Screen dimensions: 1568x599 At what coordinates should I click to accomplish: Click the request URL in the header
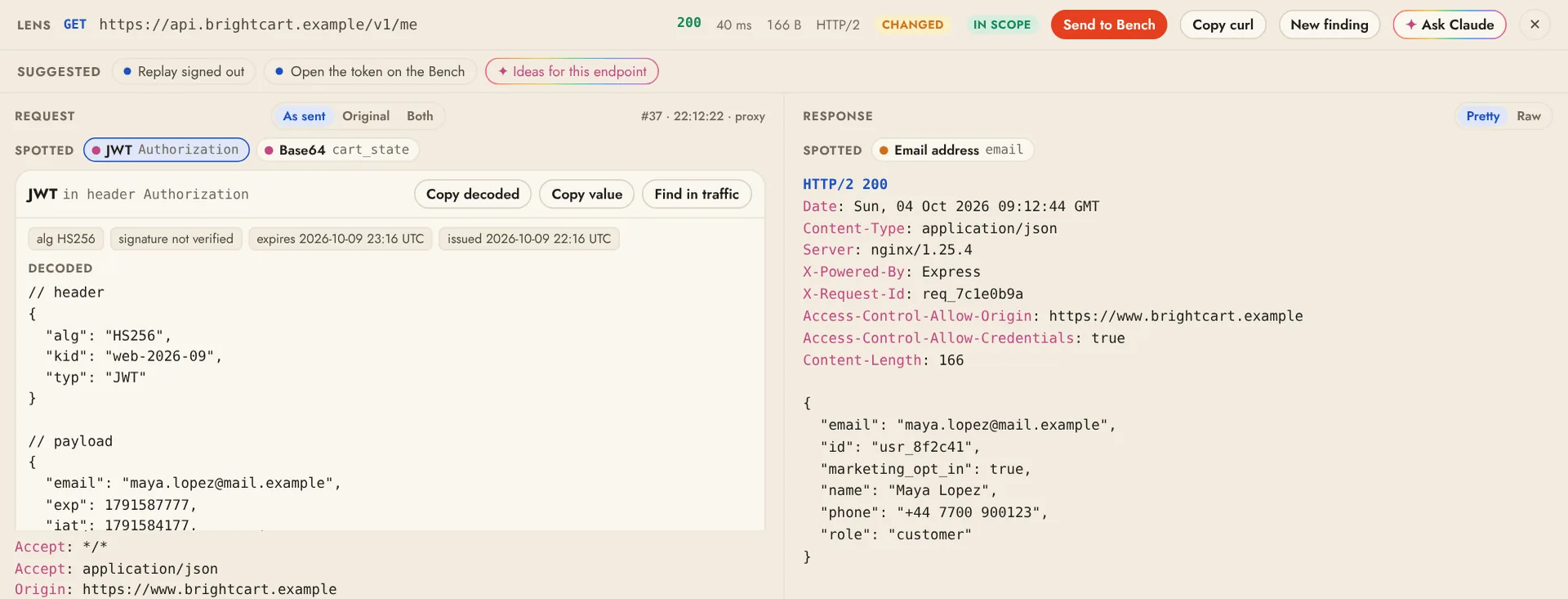coord(258,25)
